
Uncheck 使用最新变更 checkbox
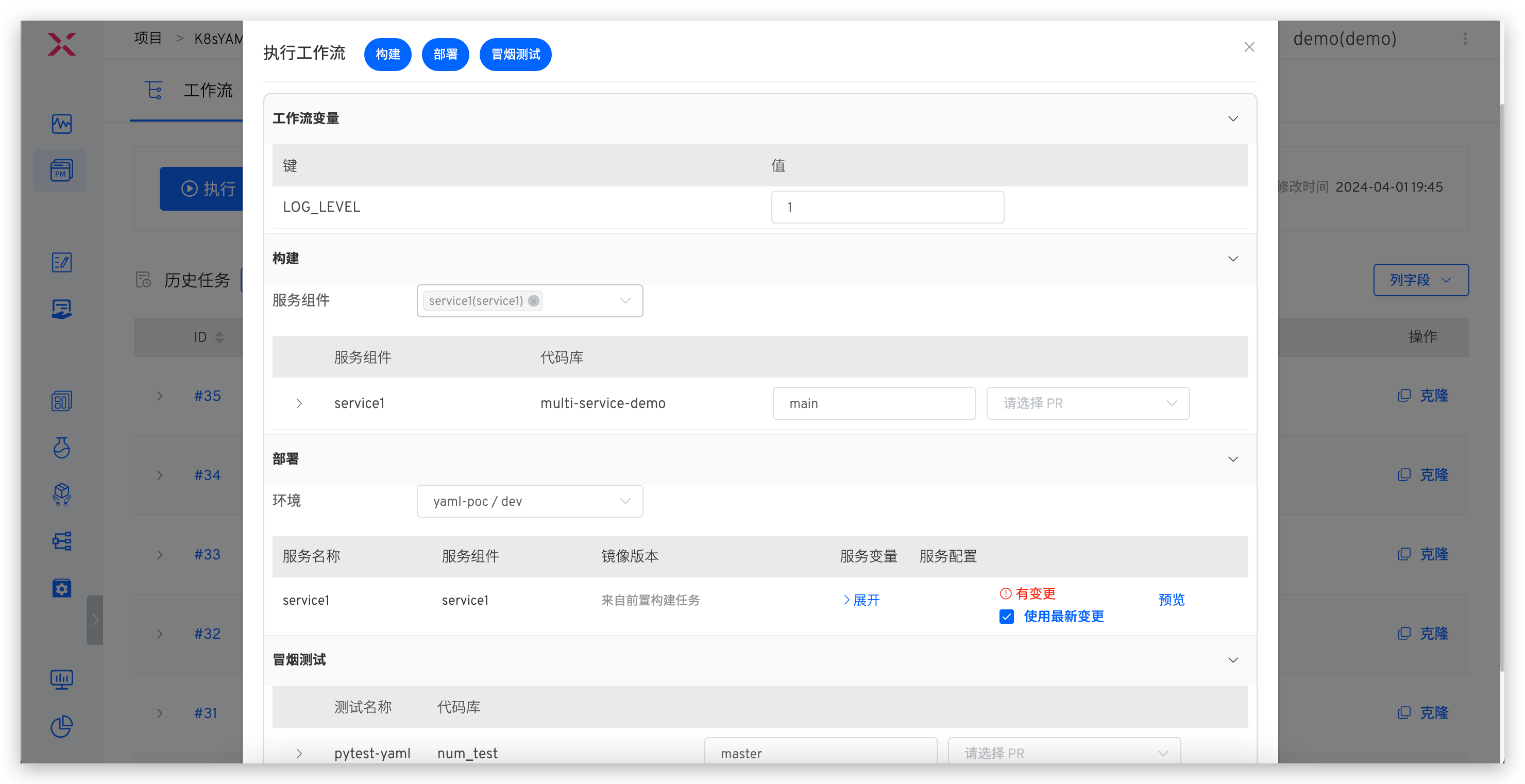(1006, 616)
